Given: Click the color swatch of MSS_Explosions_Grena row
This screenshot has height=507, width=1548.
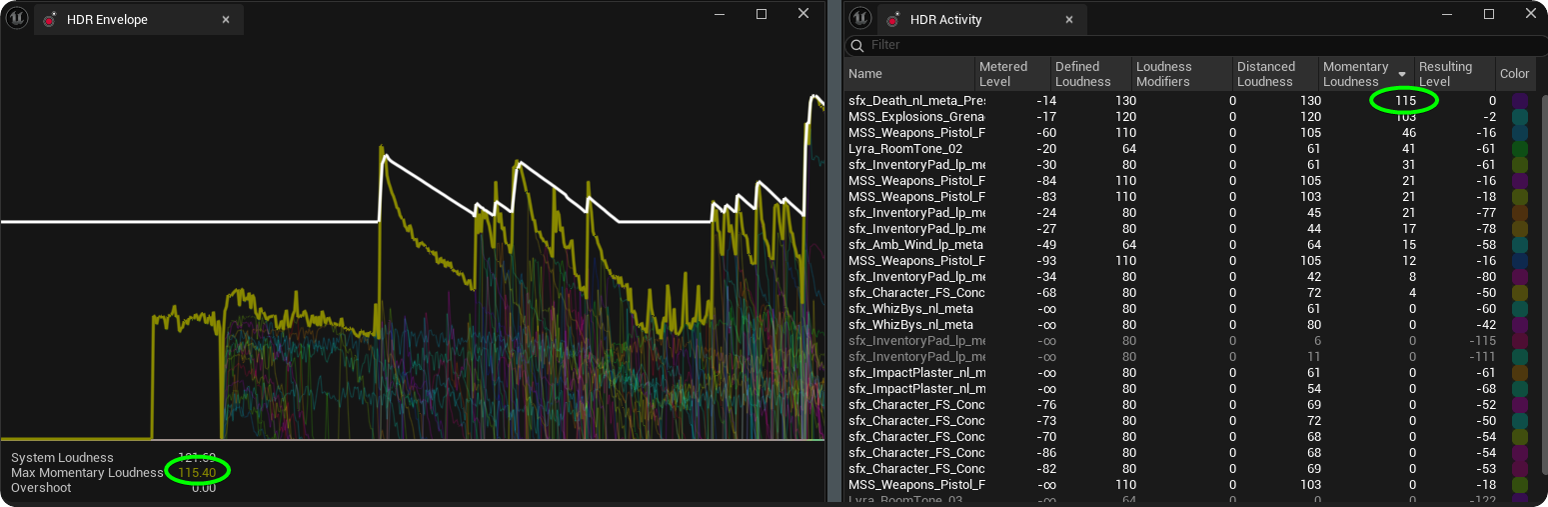Looking at the screenshot, I should (x=1520, y=117).
